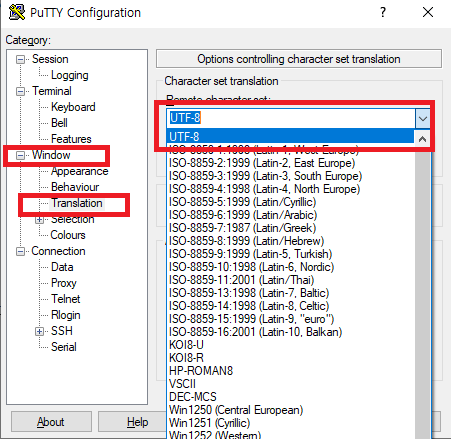Select the Connection category
Viewport: 451px width, 439px height.
click(x=58, y=251)
